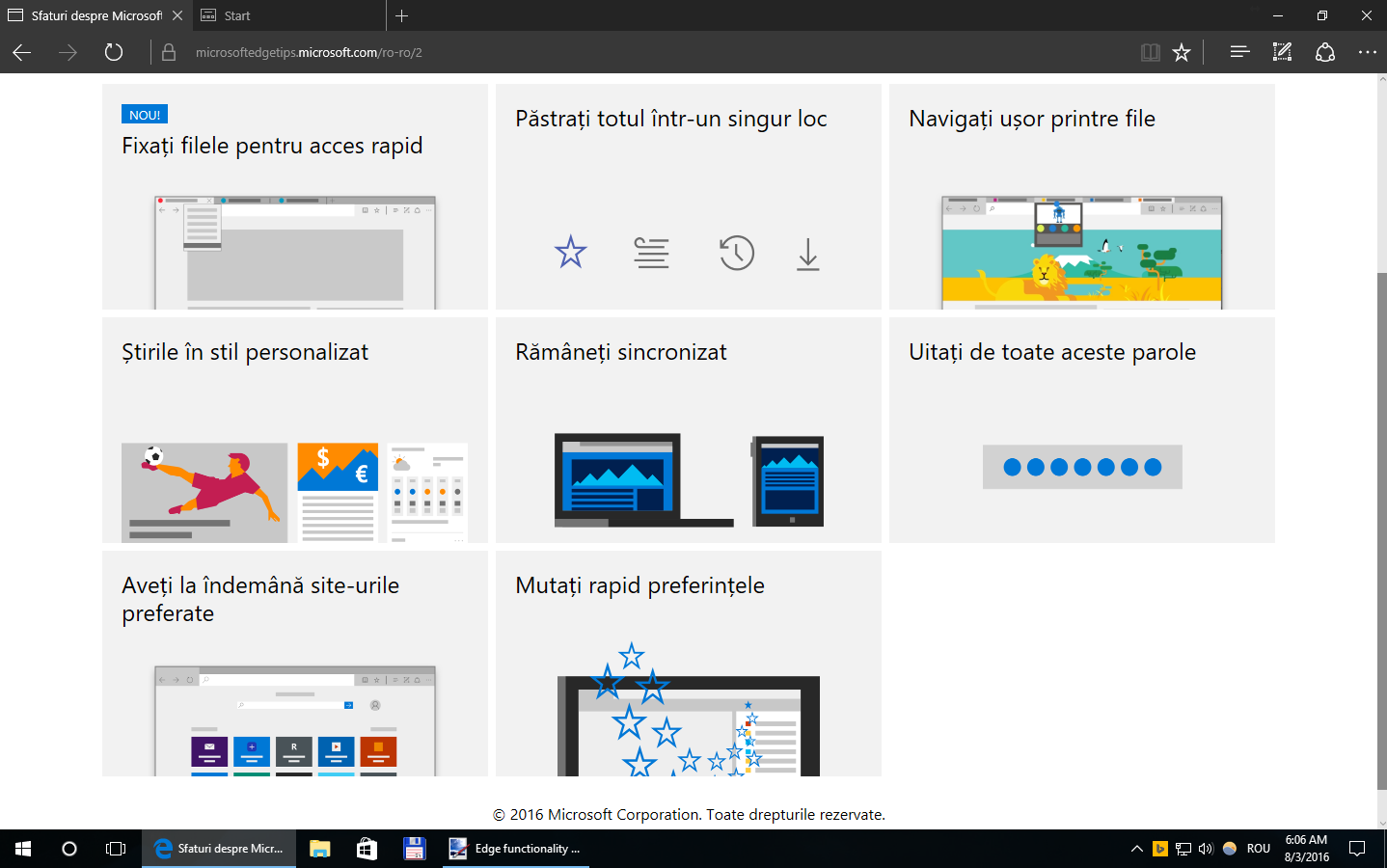Show hidden system tray icons chevron

[x=1137, y=849]
